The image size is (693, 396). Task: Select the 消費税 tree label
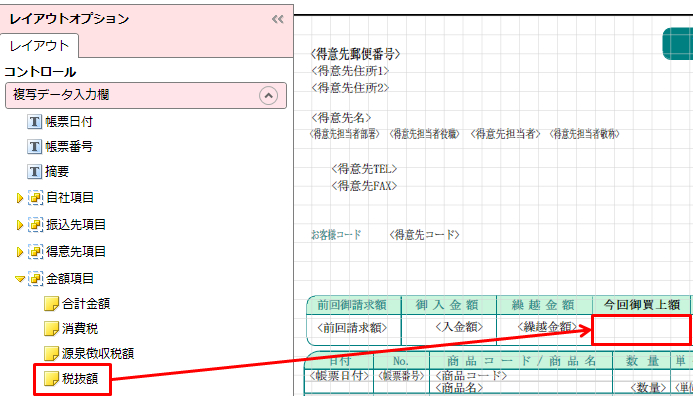tap(80, 329)
